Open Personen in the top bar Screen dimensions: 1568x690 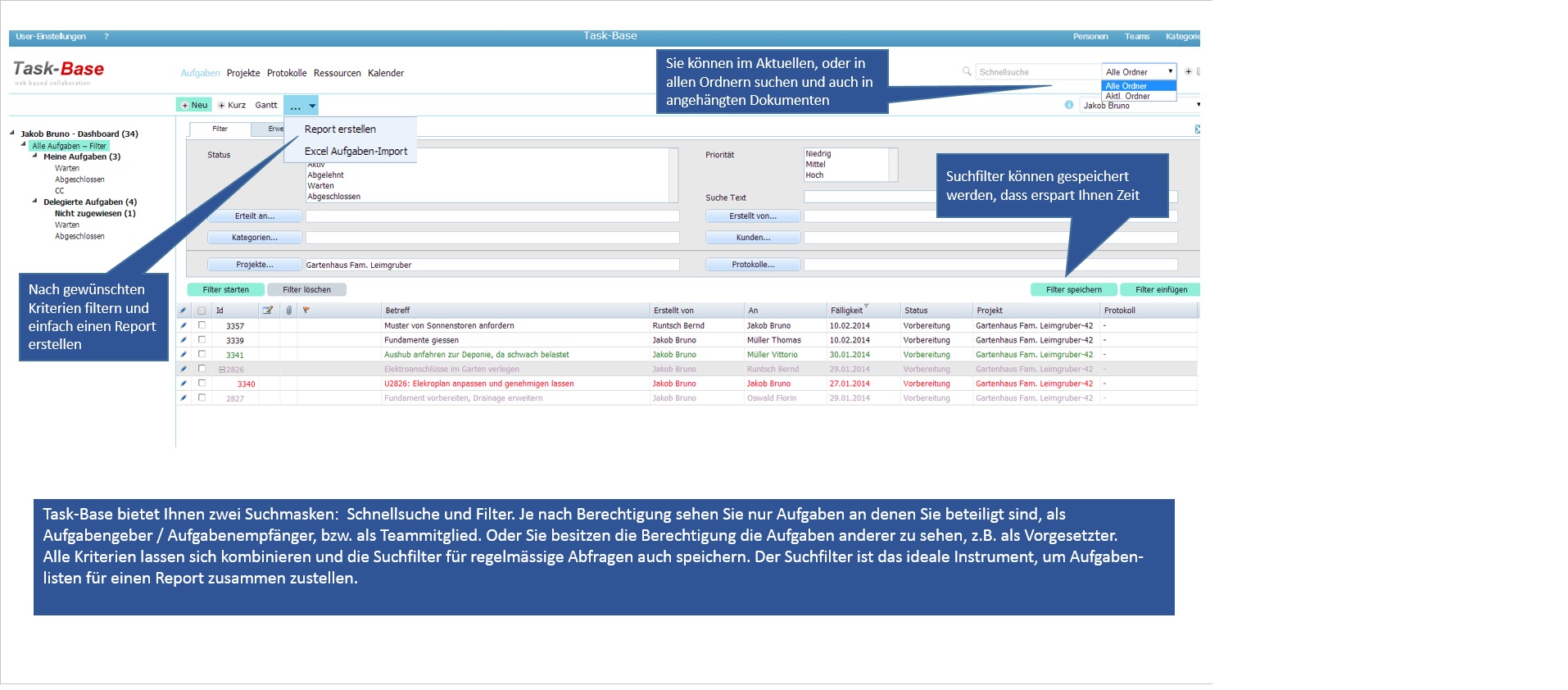(1090, 37)
